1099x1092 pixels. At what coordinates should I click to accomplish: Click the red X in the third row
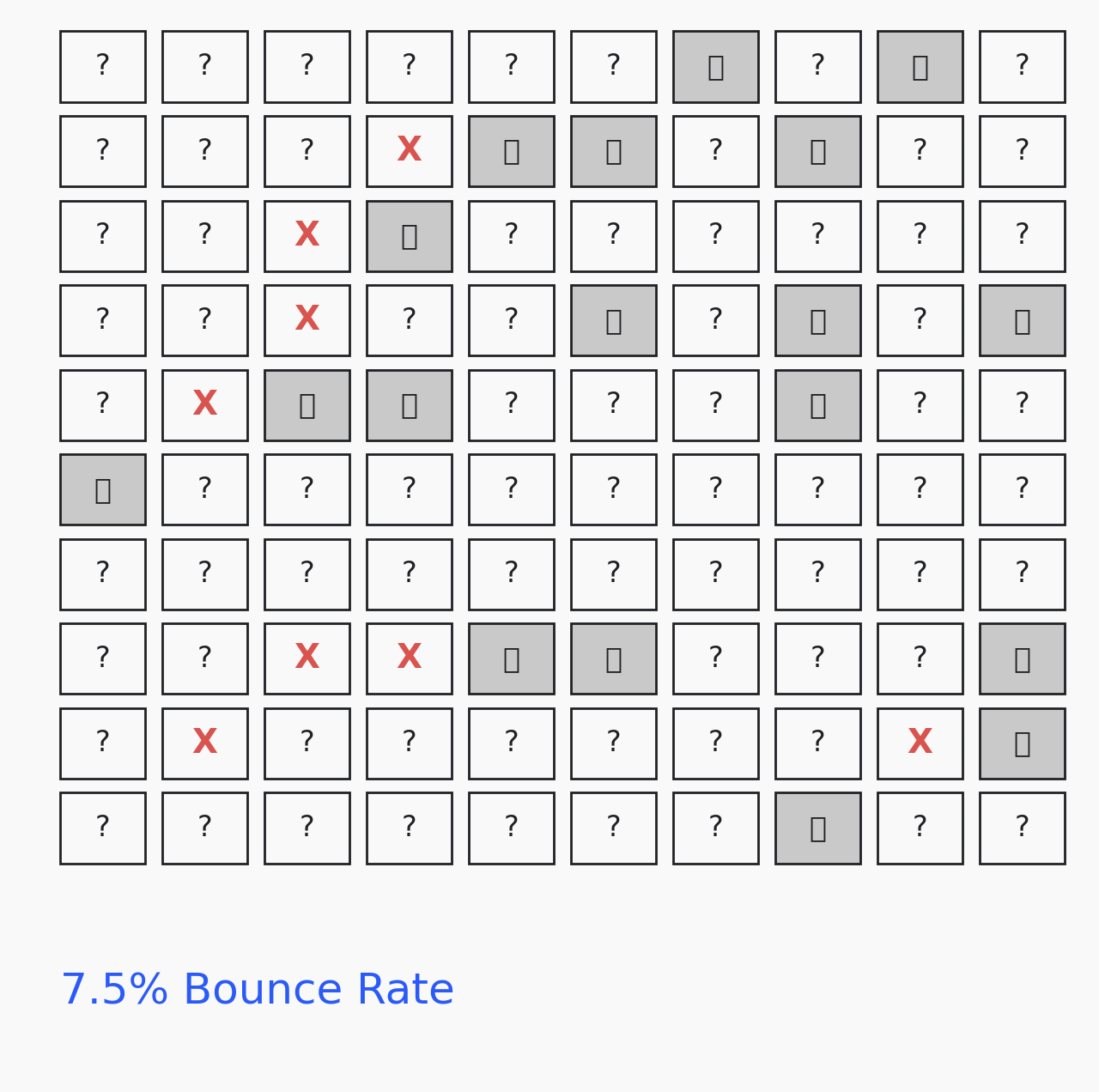[x=307, y=236]
